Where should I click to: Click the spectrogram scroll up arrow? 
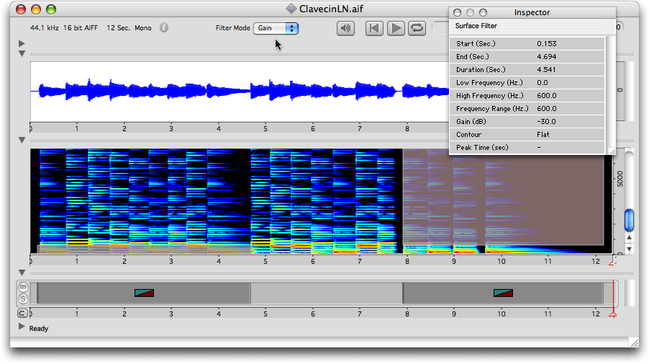pos(629,238)
